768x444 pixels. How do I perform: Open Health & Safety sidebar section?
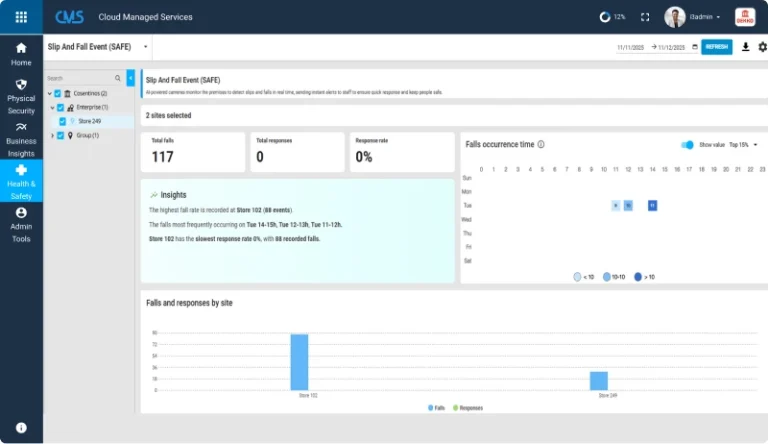point(21,182)
